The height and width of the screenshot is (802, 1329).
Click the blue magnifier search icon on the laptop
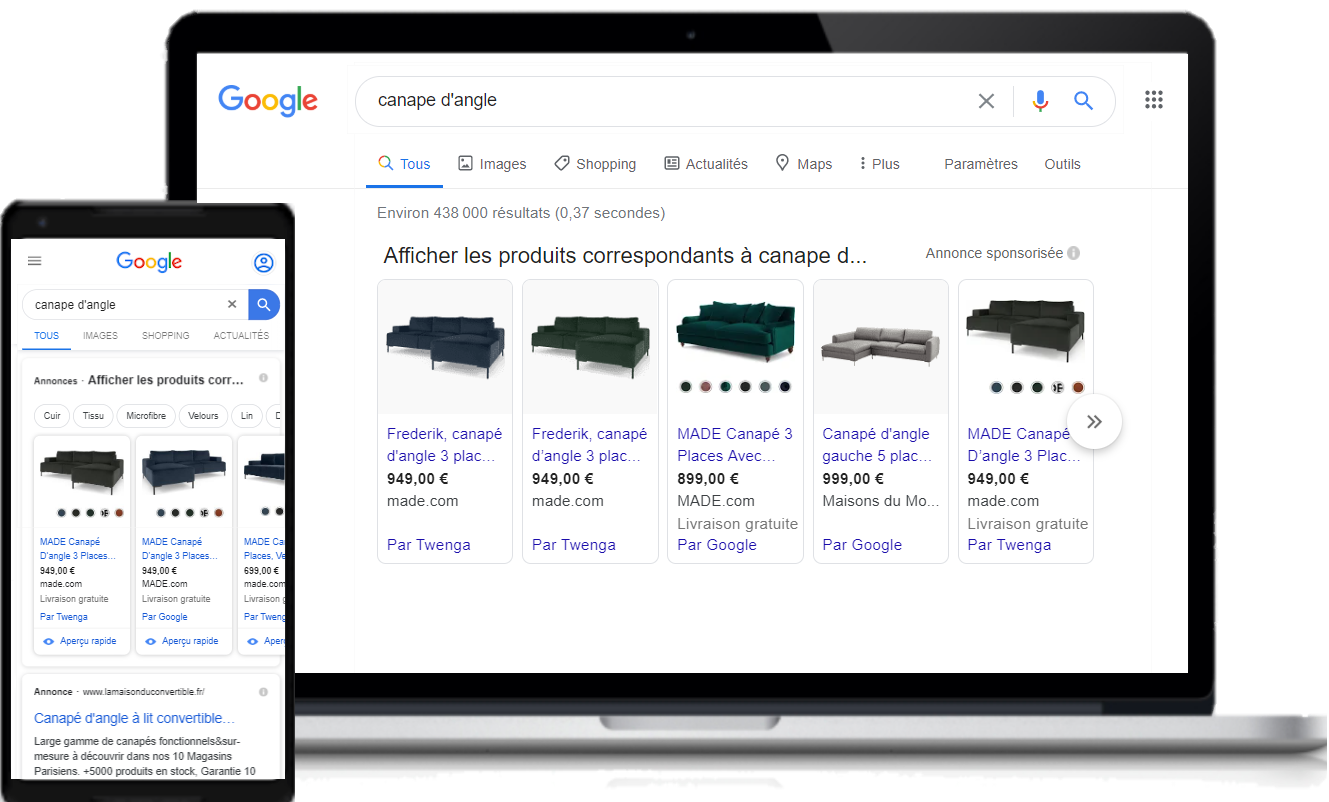point(1083,101)
